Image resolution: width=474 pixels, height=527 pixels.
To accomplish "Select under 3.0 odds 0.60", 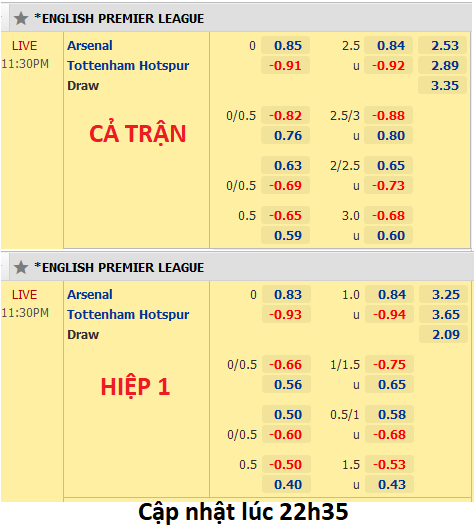I will pyautogui.click(x=389, y=235).
